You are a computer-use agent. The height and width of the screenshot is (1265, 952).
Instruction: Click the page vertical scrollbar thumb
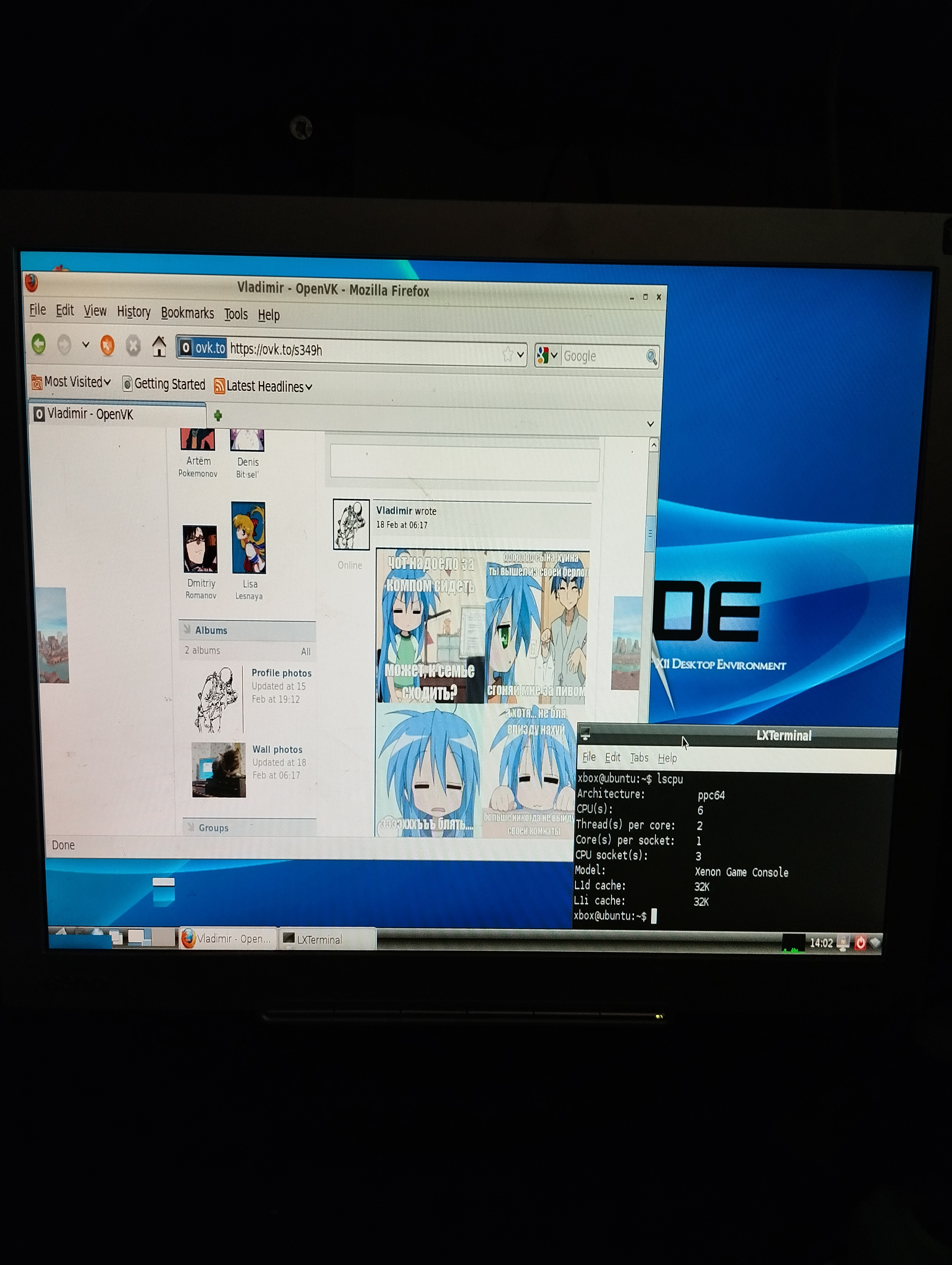click(x=650, y=533)
